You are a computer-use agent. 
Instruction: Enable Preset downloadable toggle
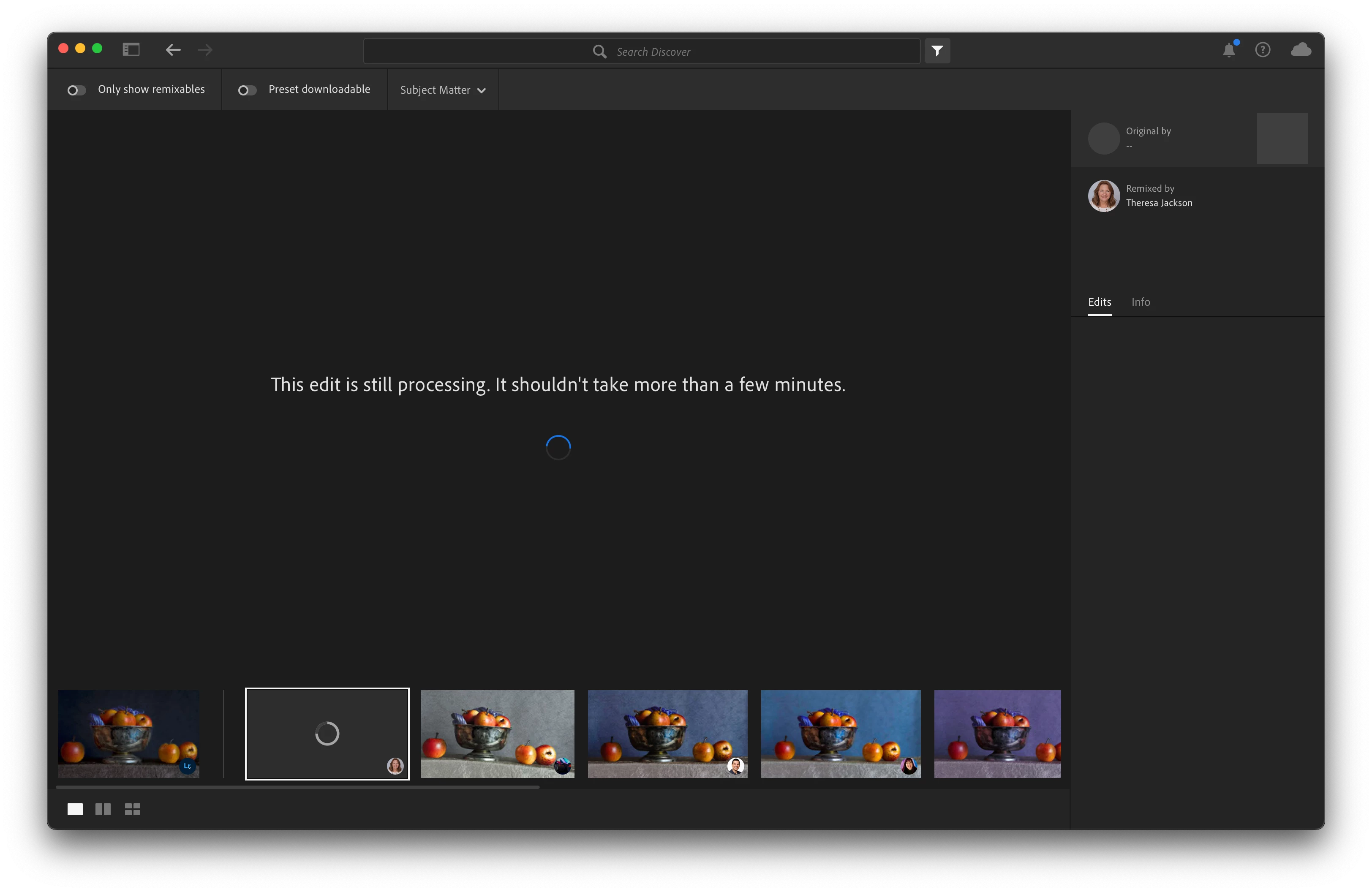pos(247,90)
